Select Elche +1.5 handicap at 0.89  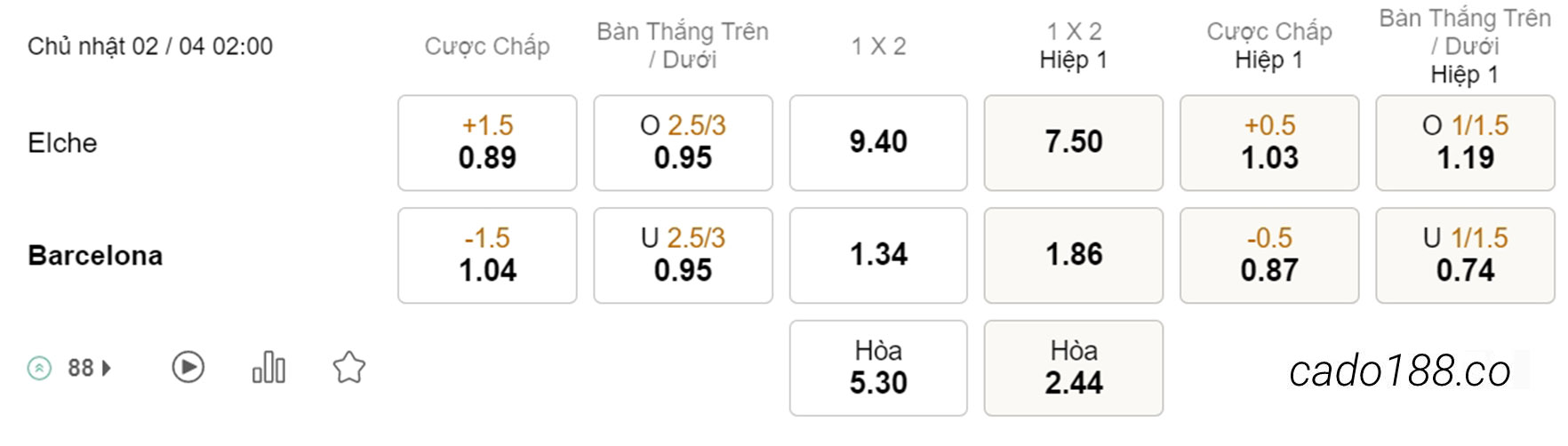click(x=487, y=143)
